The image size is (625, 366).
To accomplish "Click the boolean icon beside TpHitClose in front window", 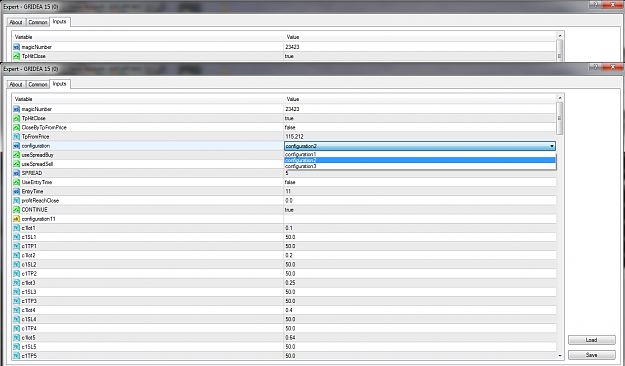I will click(16, 118).
